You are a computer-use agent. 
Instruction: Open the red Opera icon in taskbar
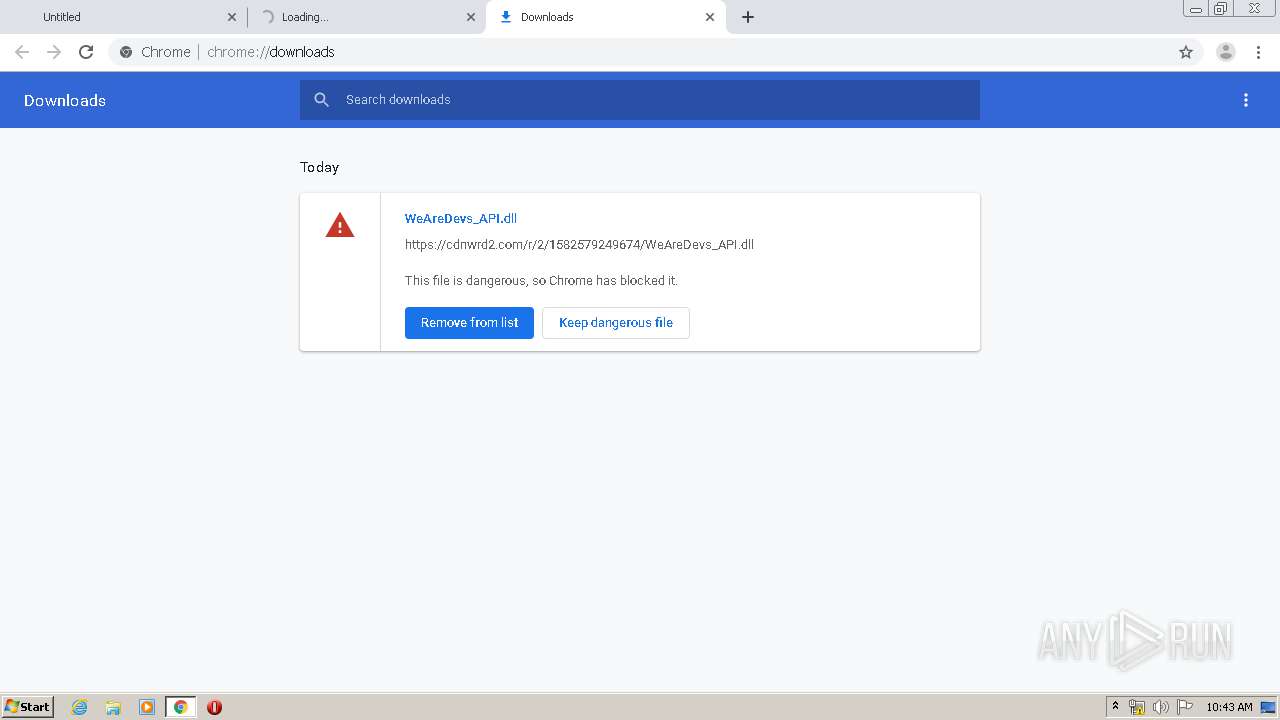pyautogui.click(x=214, y=707)
